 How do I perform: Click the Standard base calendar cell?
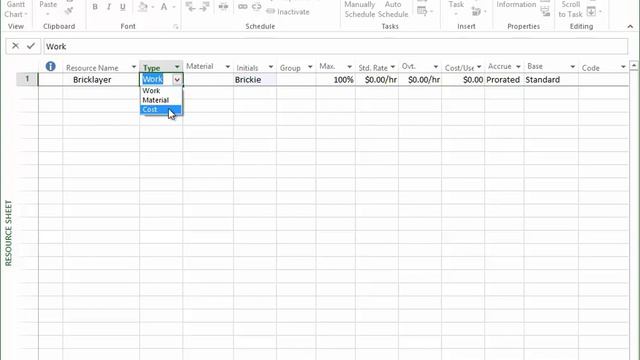click(x=551, y=80)
